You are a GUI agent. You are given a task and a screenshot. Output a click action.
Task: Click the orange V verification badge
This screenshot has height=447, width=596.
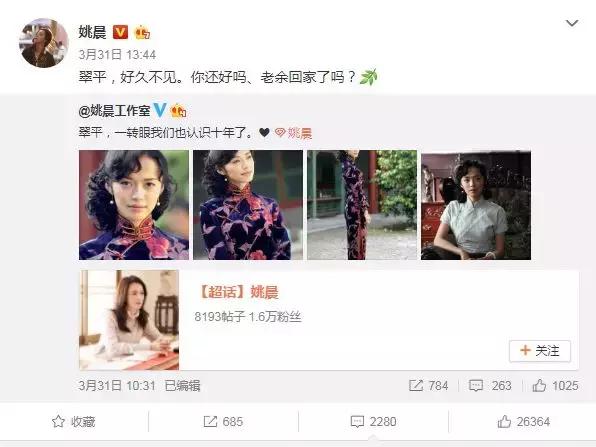tap(120, 32)
